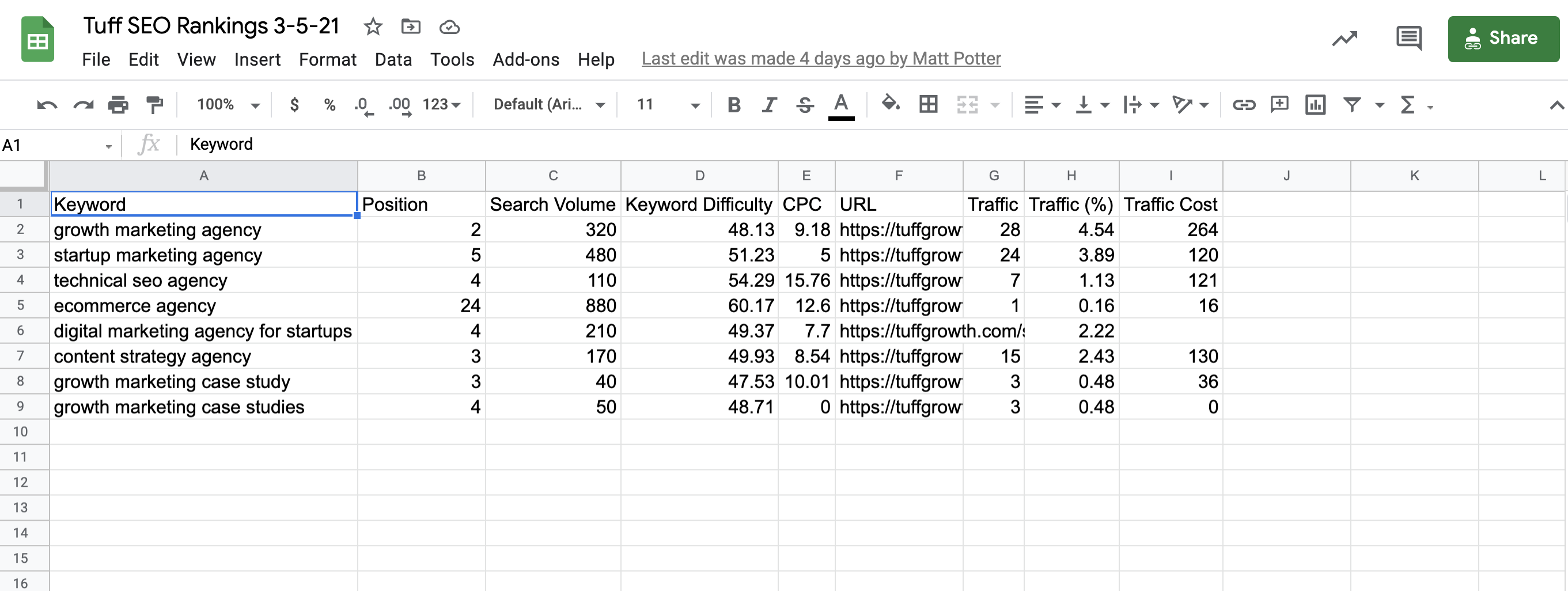Select the paint format tool
The image size is (1568, 591).
coord(154,104)
